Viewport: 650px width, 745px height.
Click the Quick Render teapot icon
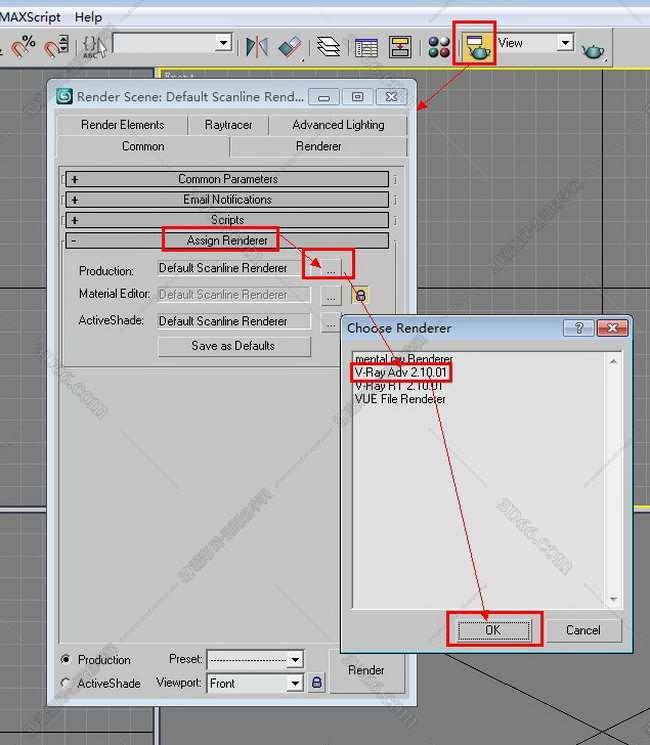593,49
